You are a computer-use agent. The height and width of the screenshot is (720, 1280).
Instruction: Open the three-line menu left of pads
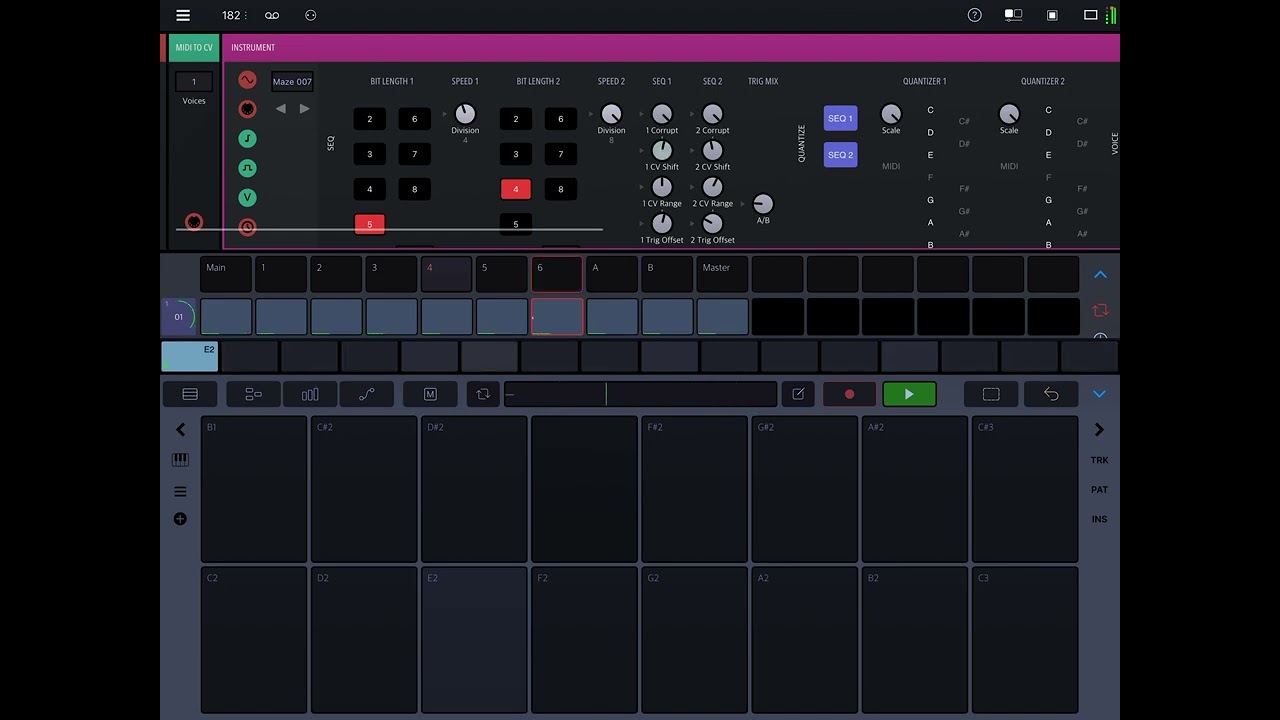click(180, 491)
